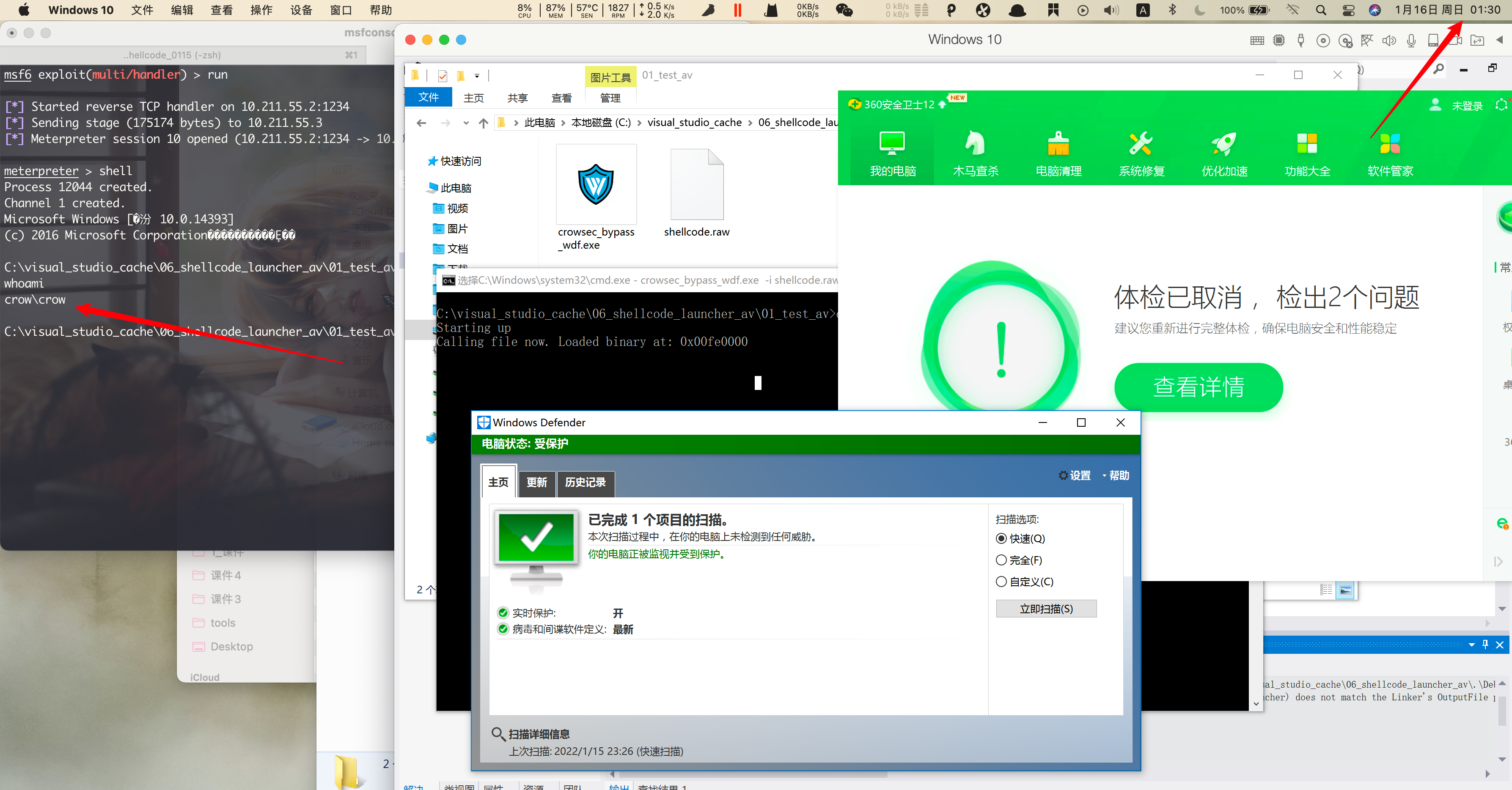Open 主页 tab in Explorer ribbon

[x=474, y=98]
